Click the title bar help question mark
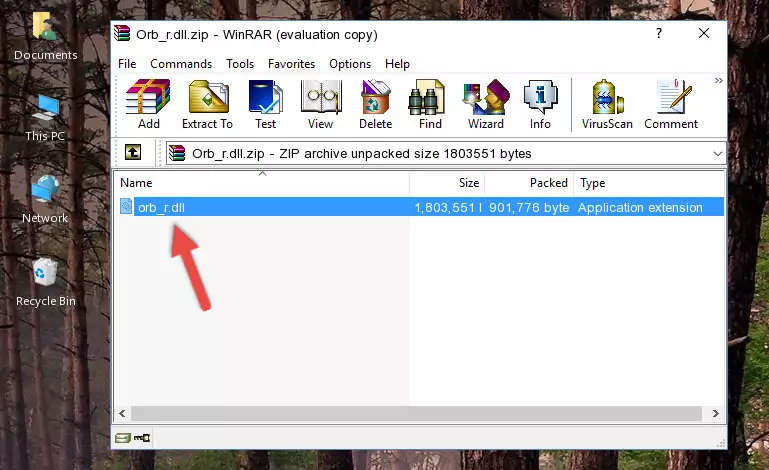The width and height of the screenshot is (769, 470). [659, 33]
